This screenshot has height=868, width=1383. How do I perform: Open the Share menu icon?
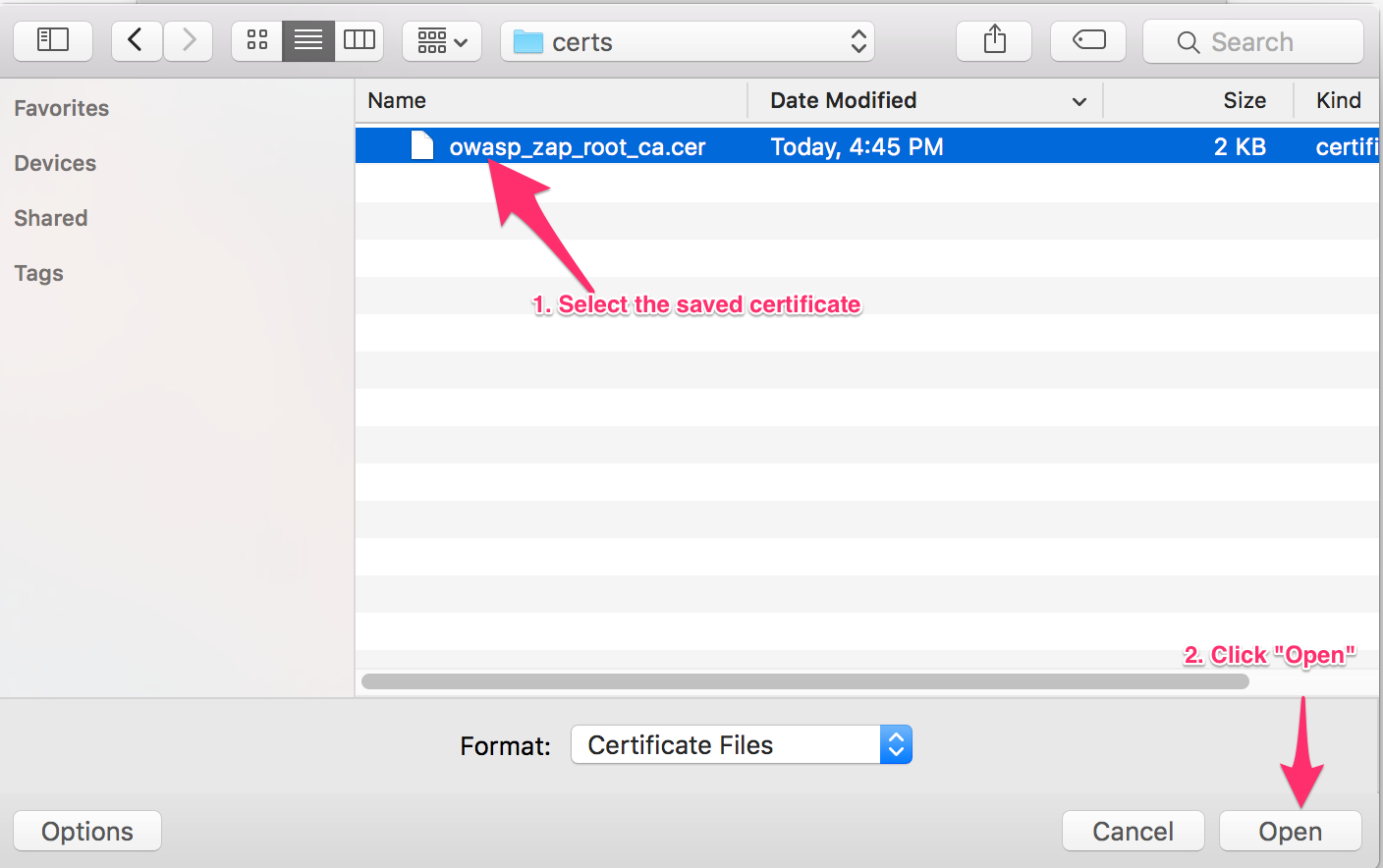pos(993,40)
